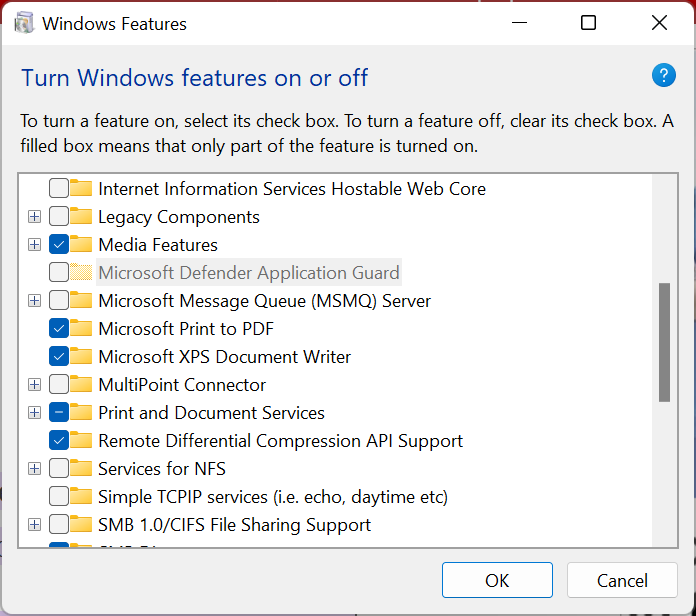Expand the Media Features tree node

pyautogui.click(x=34, y=245)
